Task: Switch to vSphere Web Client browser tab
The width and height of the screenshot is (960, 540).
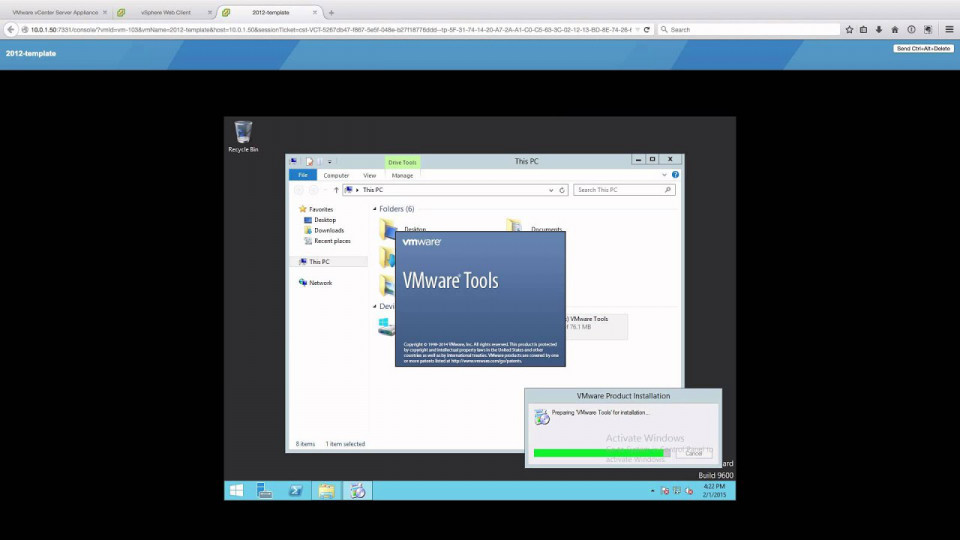Action: 165,12
